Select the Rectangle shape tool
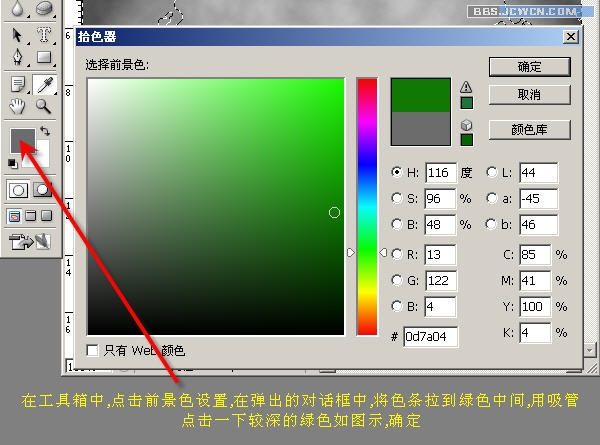This screenshot has height=445, width=600. (44, 57)
